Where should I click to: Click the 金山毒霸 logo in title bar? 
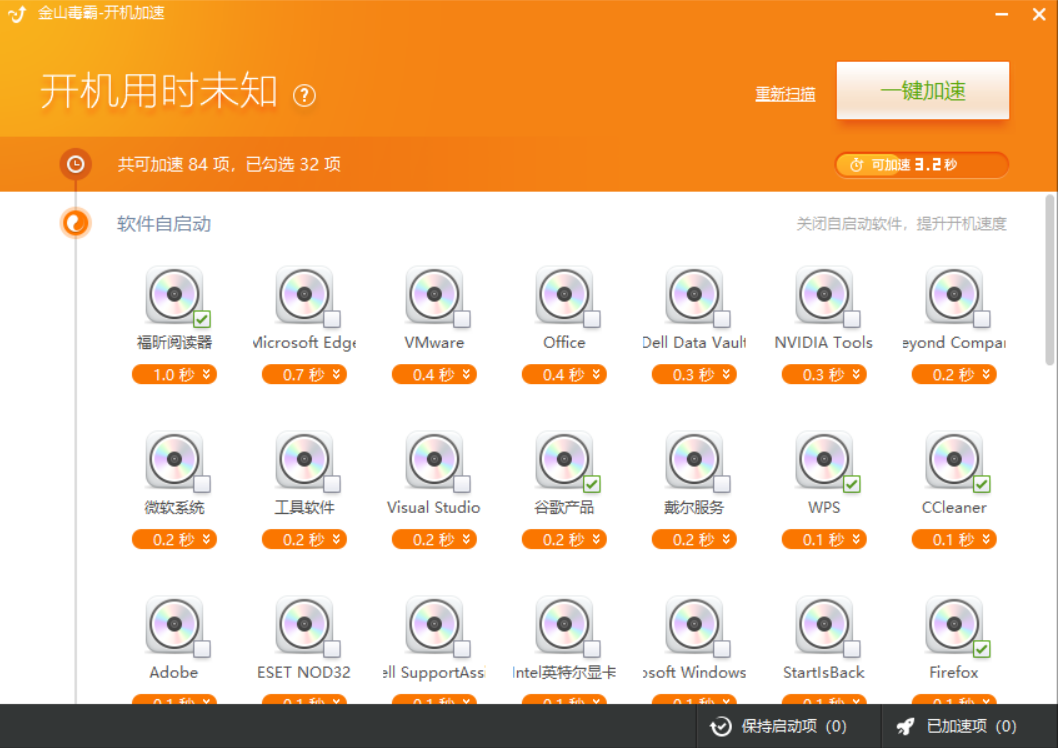[x=17, y=13]
